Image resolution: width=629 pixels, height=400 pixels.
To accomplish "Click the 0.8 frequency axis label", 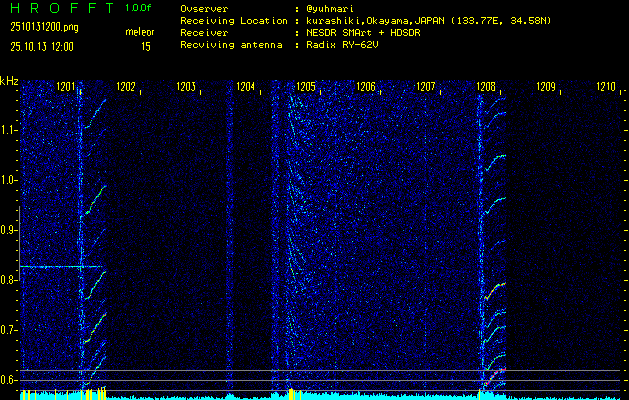I will coord(9,280).
